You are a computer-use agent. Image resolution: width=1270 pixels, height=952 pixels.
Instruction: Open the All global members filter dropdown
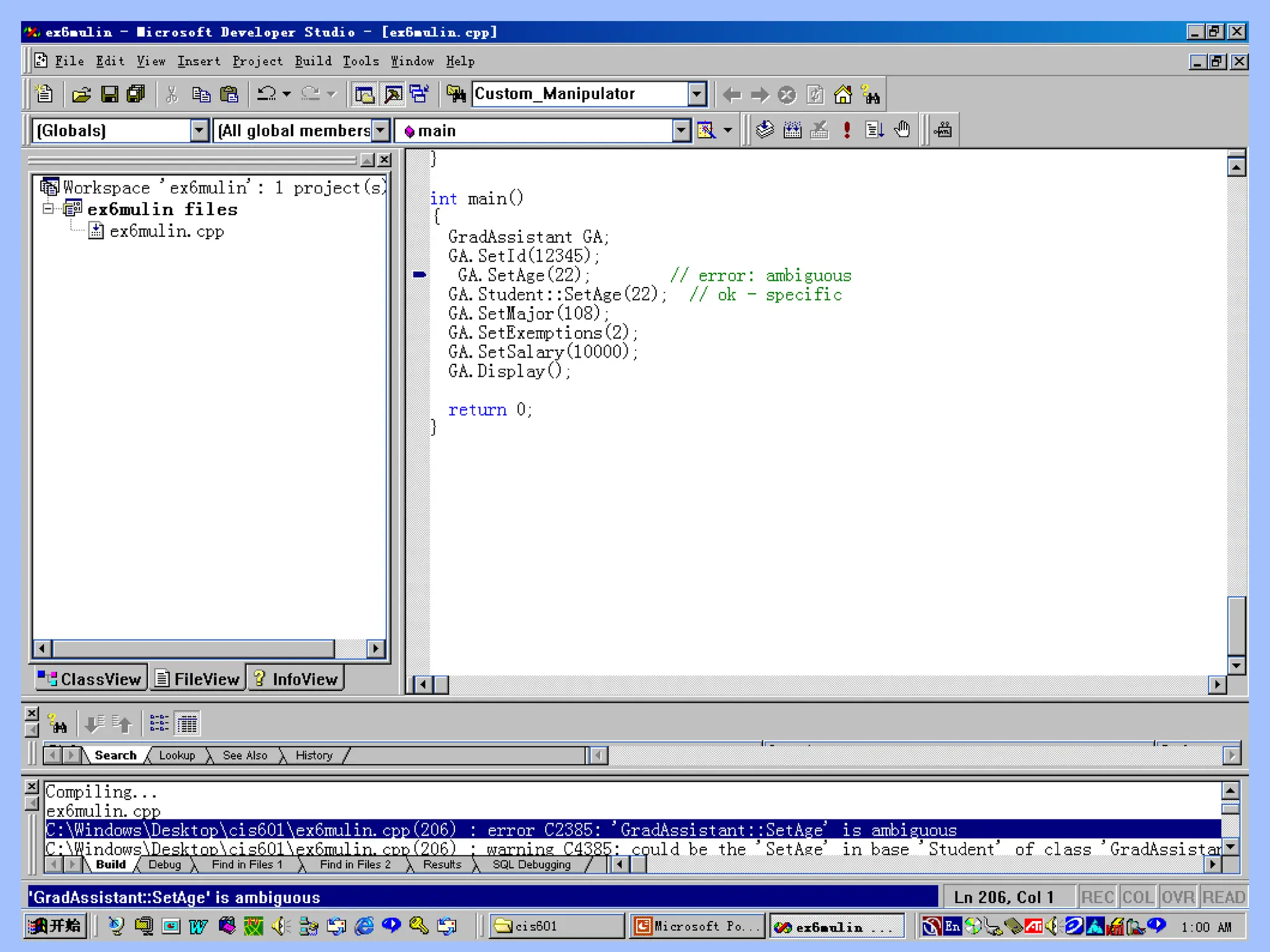[x=381, y=130]
